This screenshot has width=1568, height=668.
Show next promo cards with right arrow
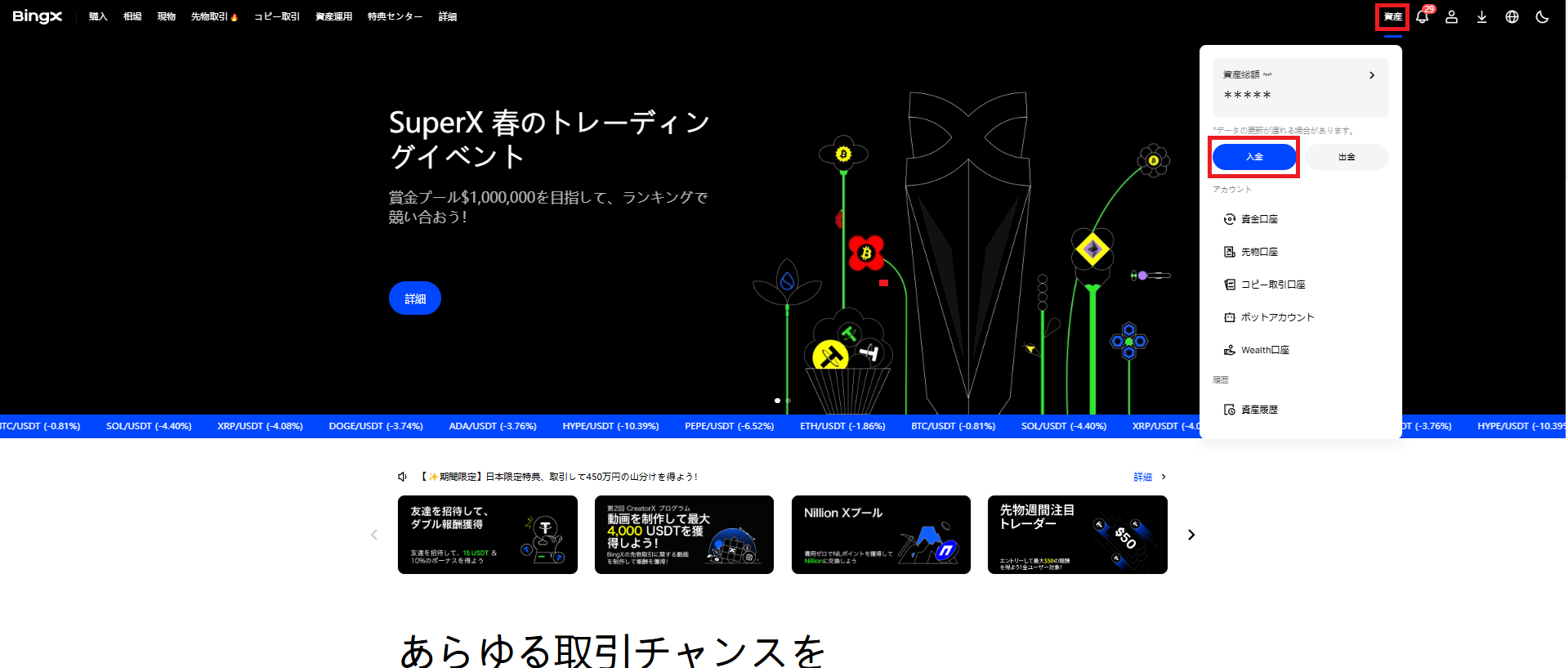point(1191,535)
